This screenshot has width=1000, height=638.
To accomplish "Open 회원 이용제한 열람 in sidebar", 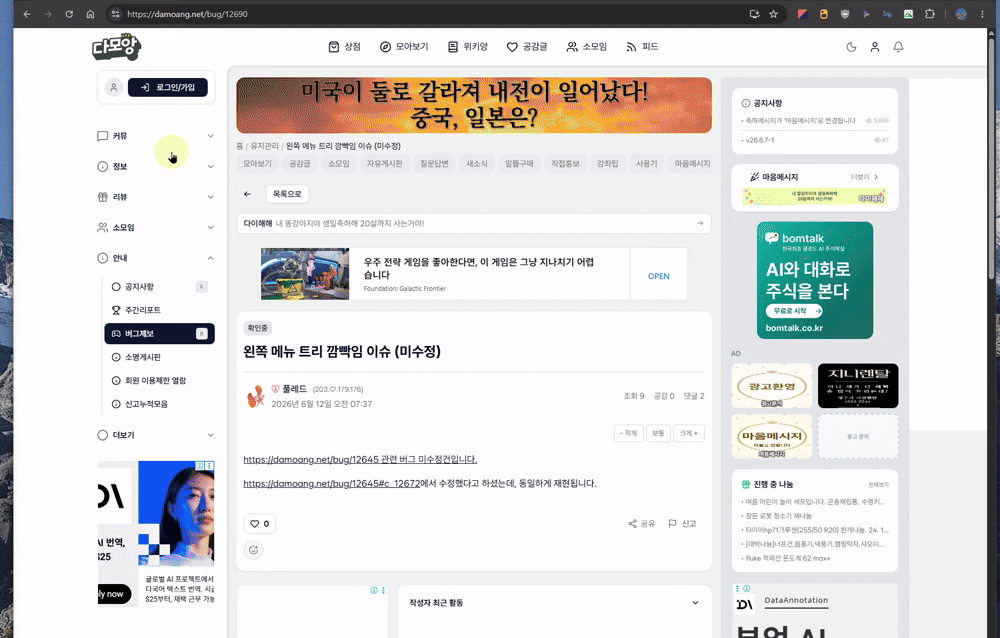I will point(159,380).
